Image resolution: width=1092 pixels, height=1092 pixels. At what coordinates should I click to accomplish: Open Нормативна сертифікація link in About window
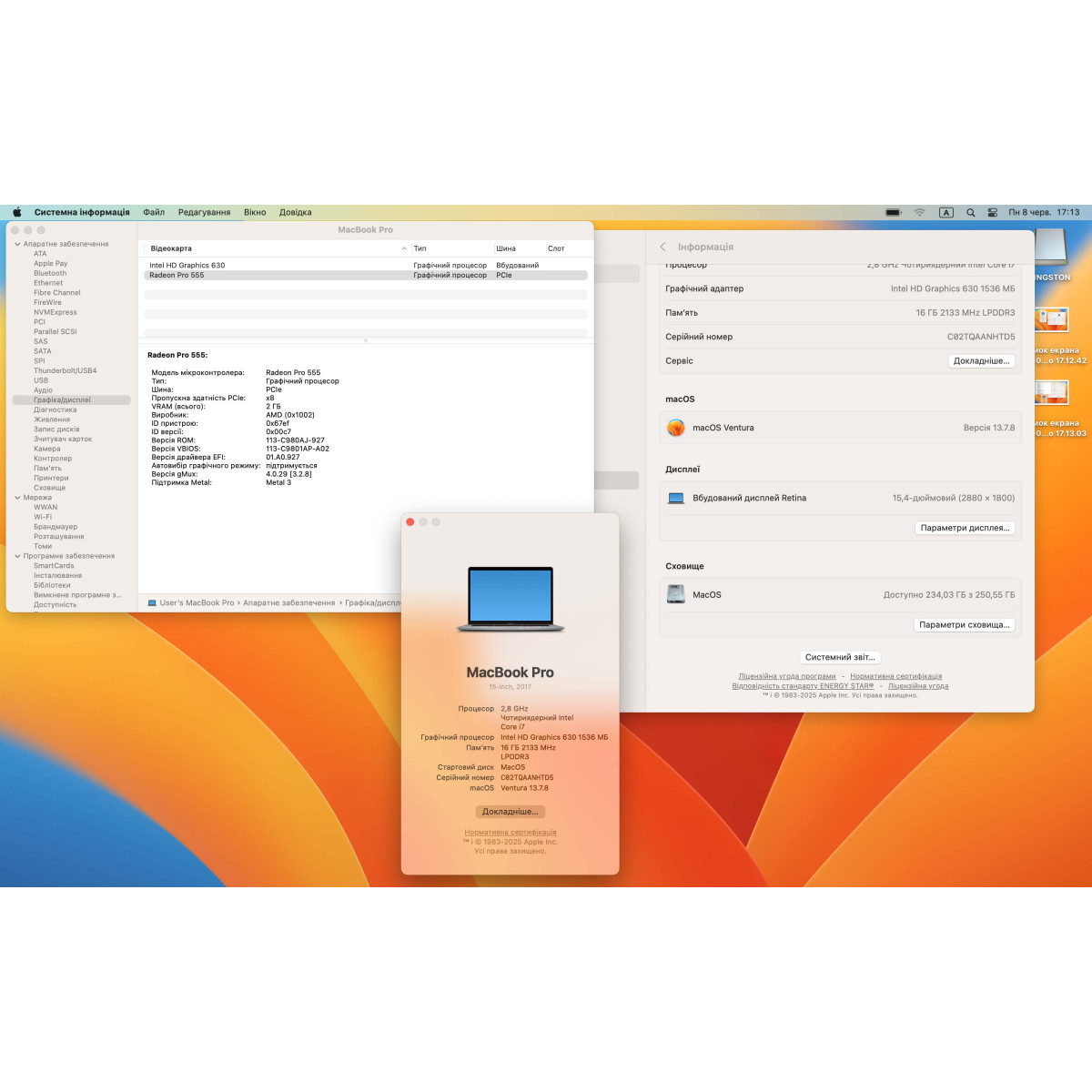511,832
